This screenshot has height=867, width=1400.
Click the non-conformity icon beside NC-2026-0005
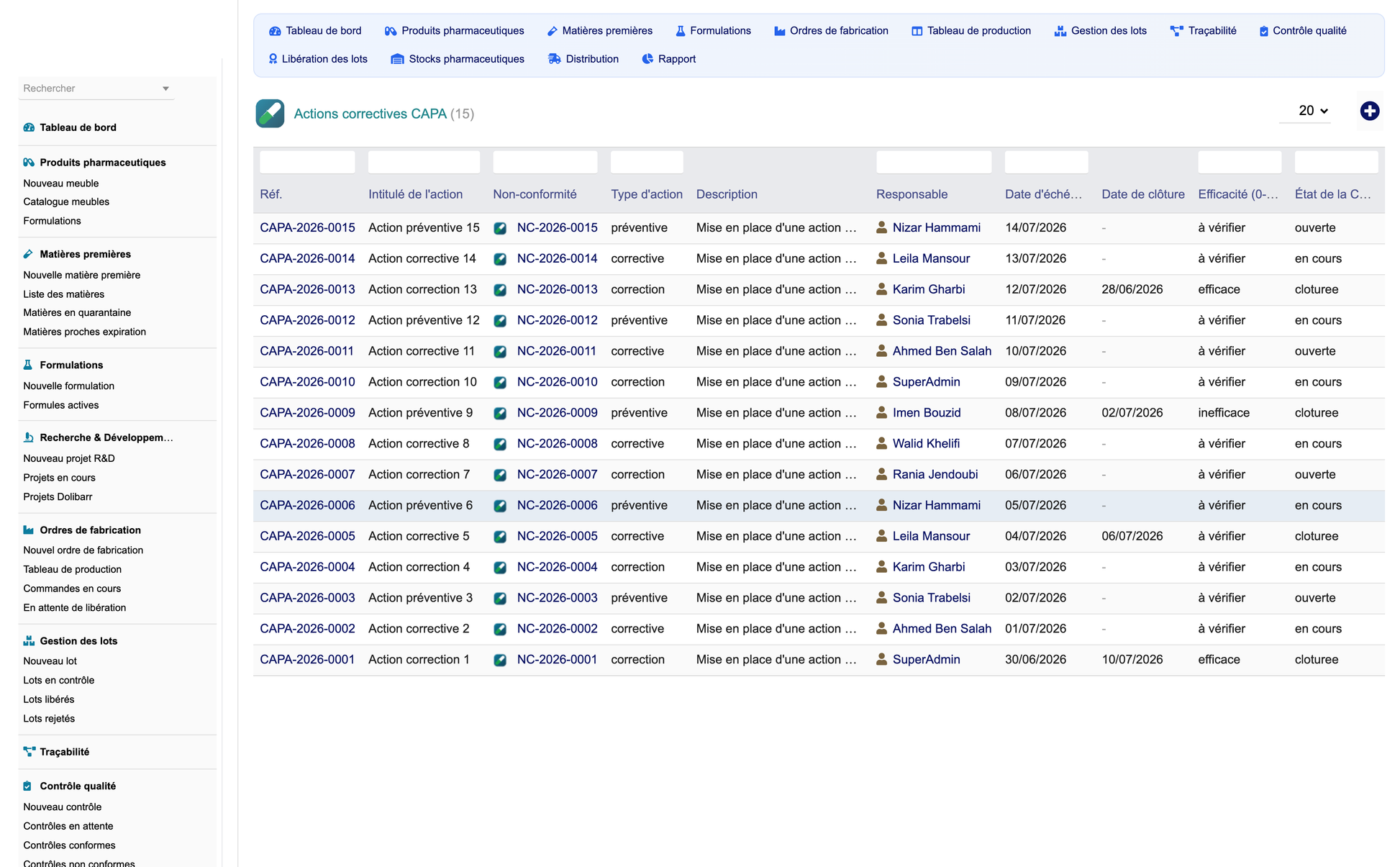[500, 537]
